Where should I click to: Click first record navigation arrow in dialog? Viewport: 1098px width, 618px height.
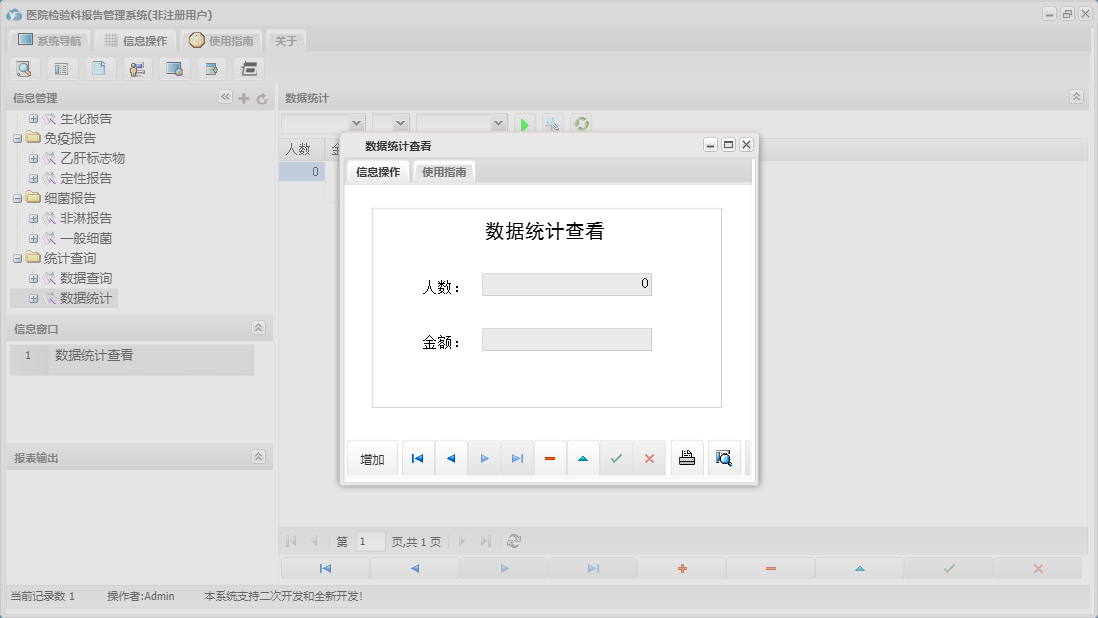point(417,457)
